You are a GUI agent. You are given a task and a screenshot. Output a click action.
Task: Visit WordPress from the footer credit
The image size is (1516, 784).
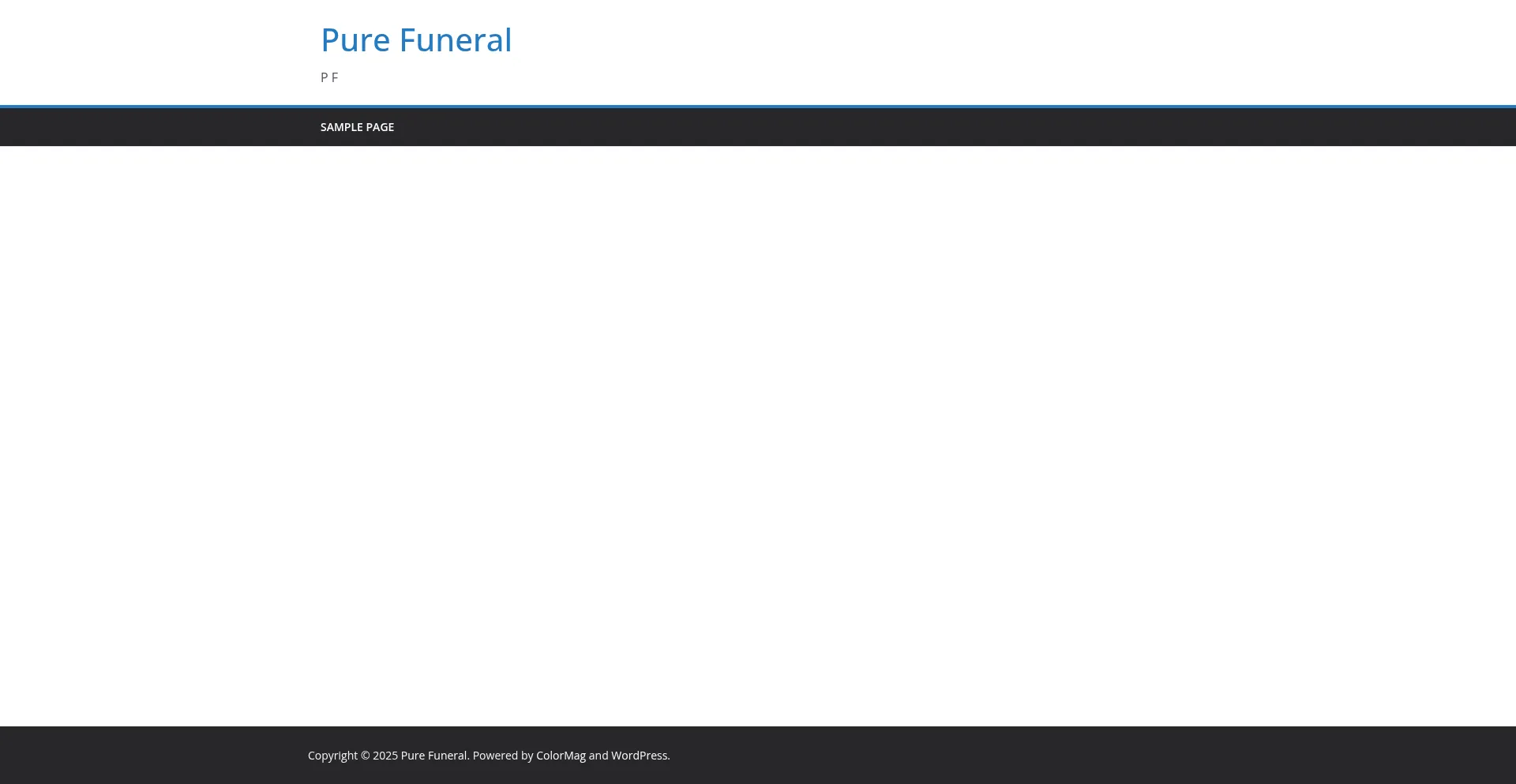(x=640, y=755)
